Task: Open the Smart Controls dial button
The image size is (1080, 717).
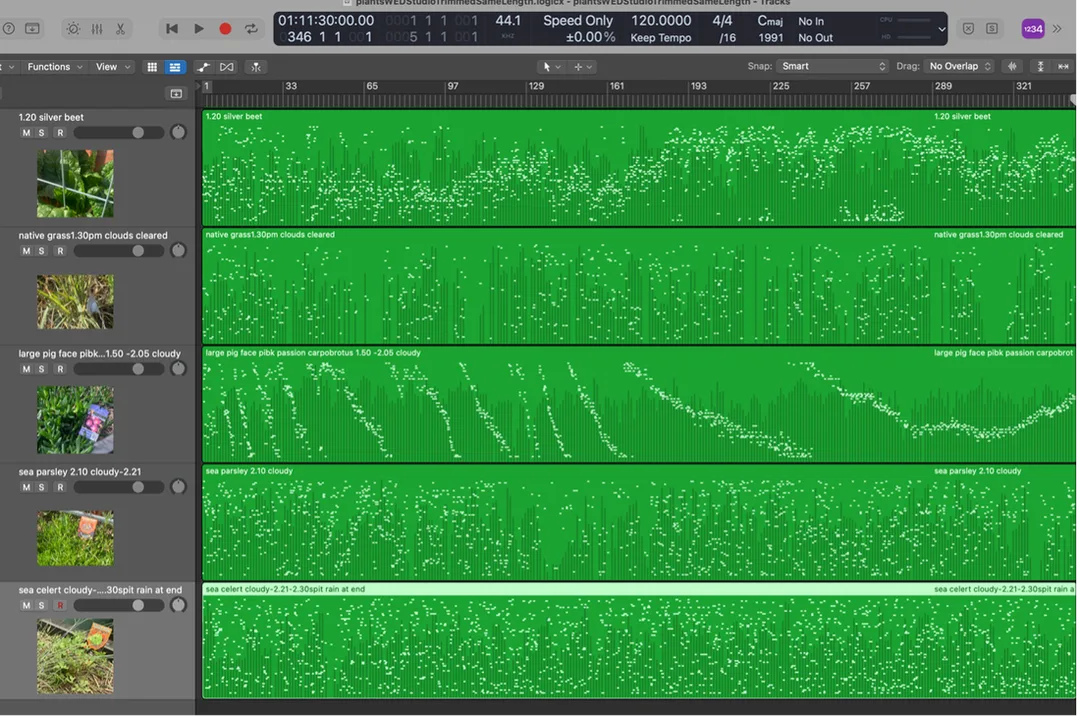Action: coord(73,29)
